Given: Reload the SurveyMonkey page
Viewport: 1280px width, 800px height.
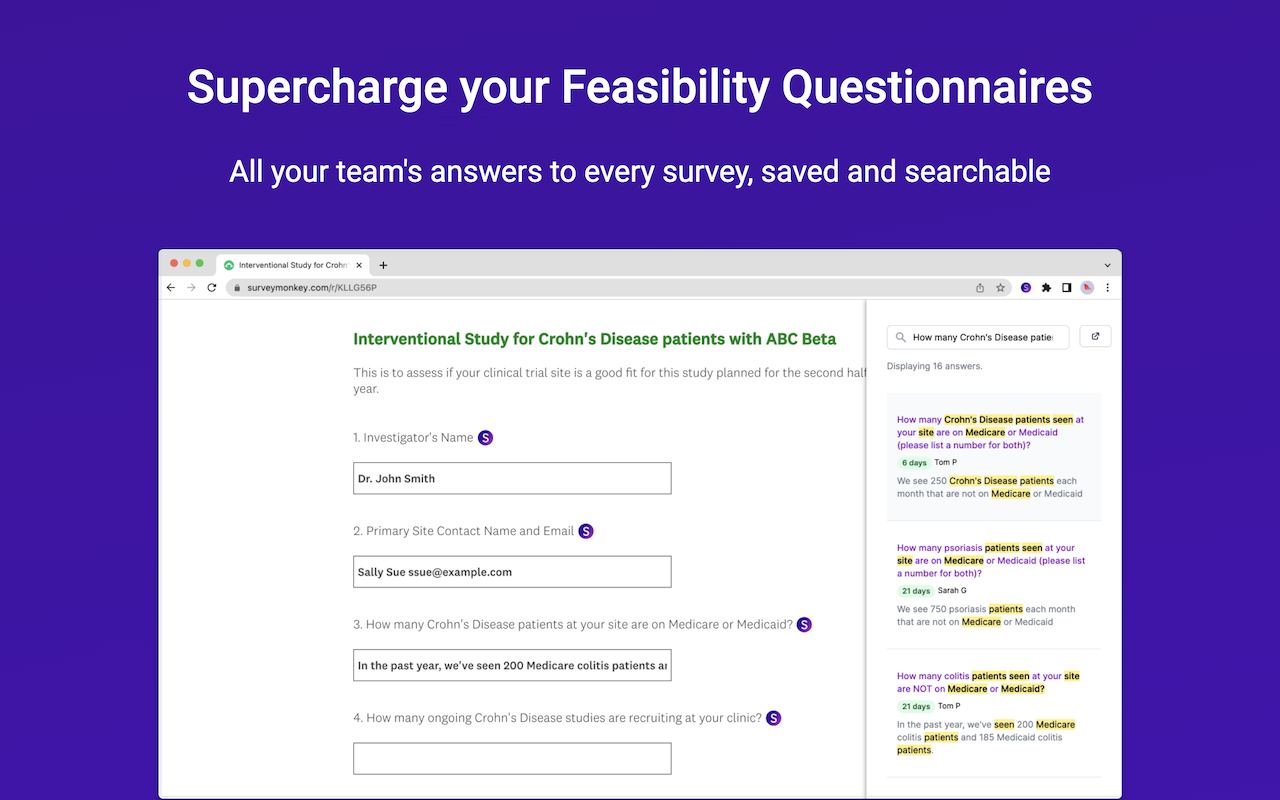Looking at the screenshot, I should [212, 288].
